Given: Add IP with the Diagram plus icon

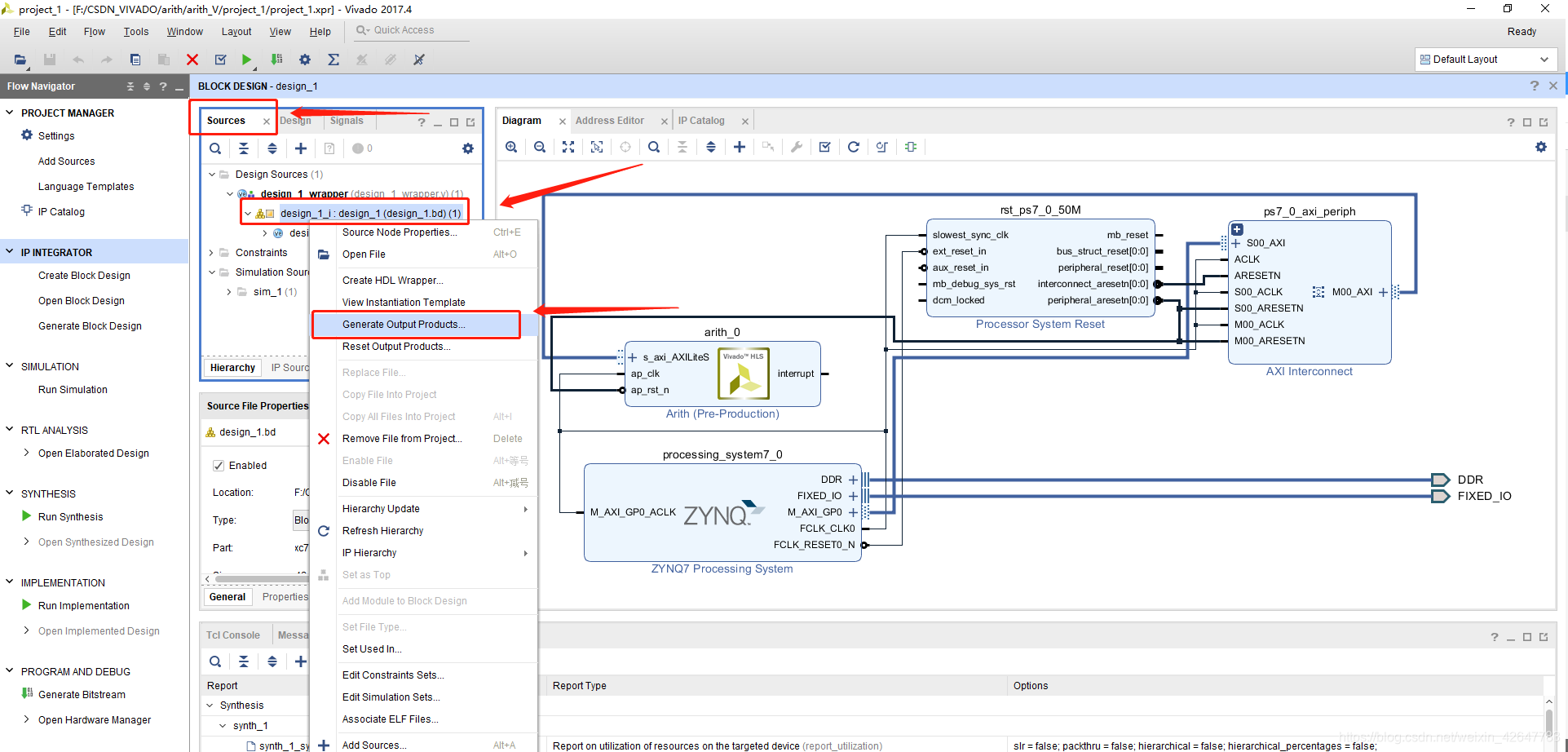Looking at the screenshot, I should point(740,147).
